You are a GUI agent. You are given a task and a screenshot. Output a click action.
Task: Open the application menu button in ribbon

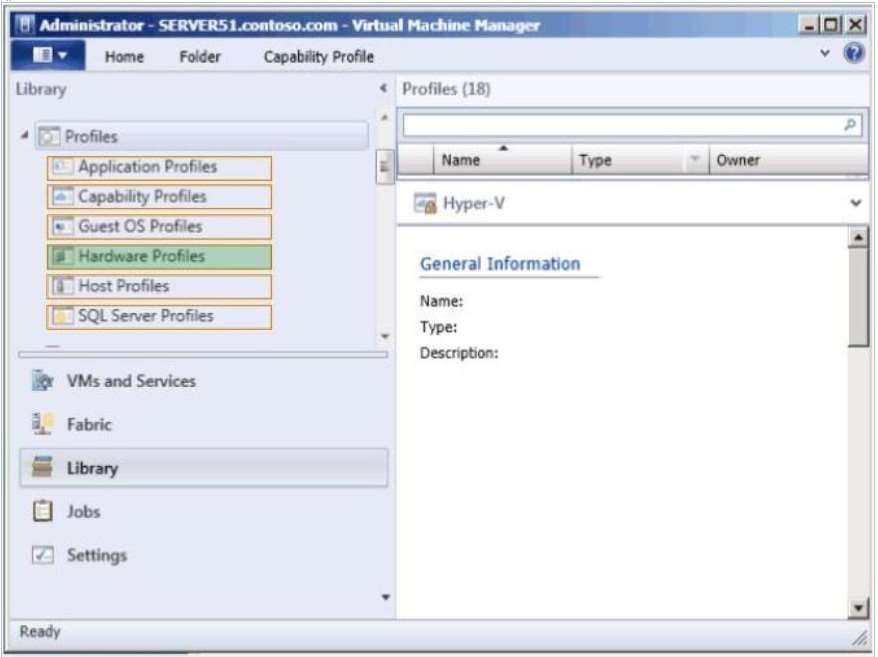click(x=49, y=55)
